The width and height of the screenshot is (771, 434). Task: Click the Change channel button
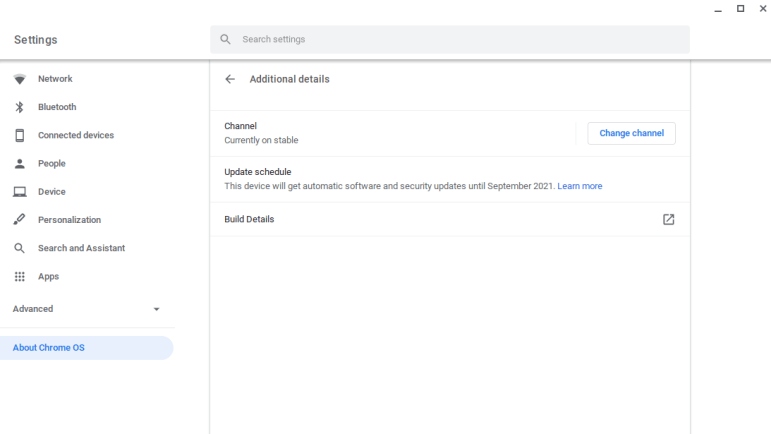631,133
